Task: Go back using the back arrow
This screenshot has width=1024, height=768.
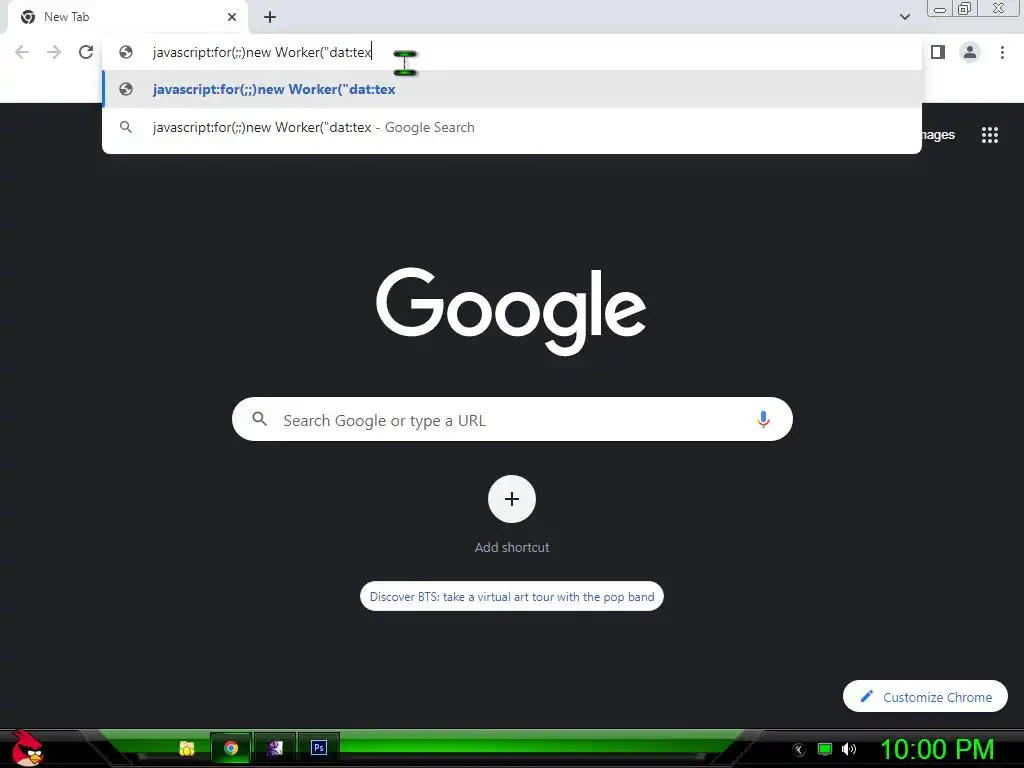Action: pyautogui.click(x=22, y=52)
